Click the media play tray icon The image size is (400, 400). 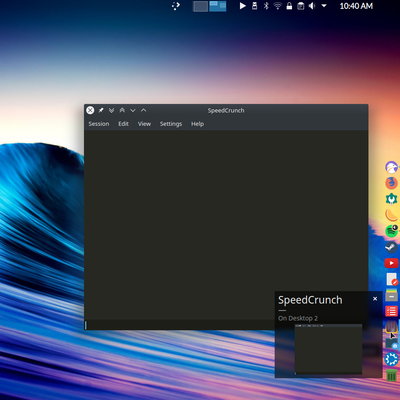click(x=243, y=6)
